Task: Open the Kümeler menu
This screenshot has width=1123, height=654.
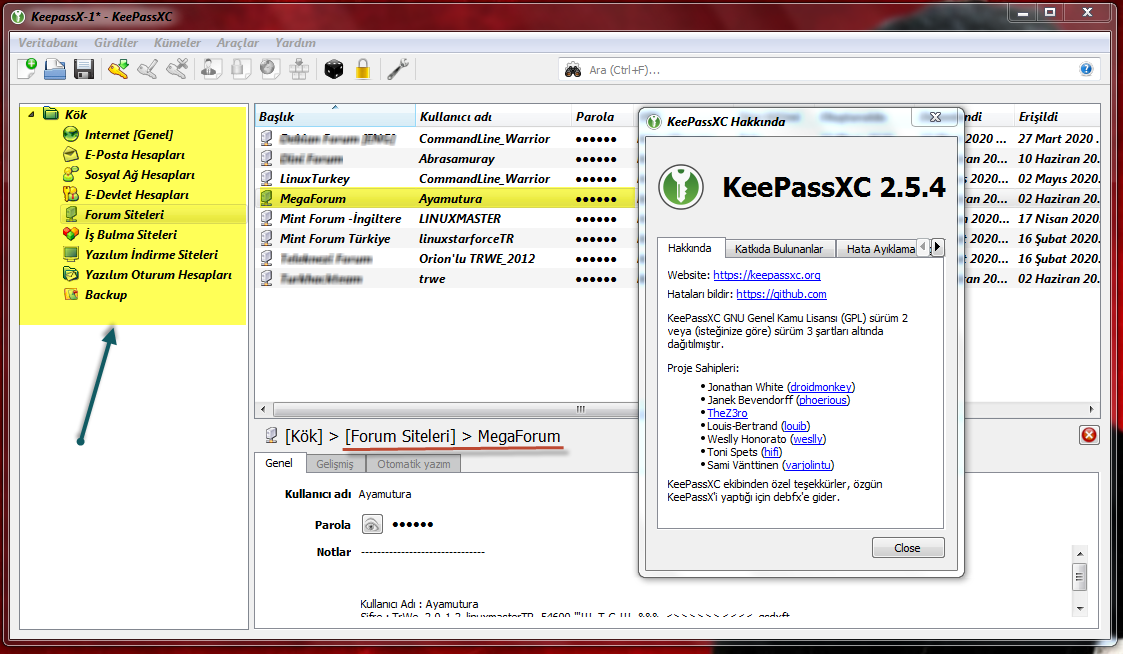Action: (178, 43)
